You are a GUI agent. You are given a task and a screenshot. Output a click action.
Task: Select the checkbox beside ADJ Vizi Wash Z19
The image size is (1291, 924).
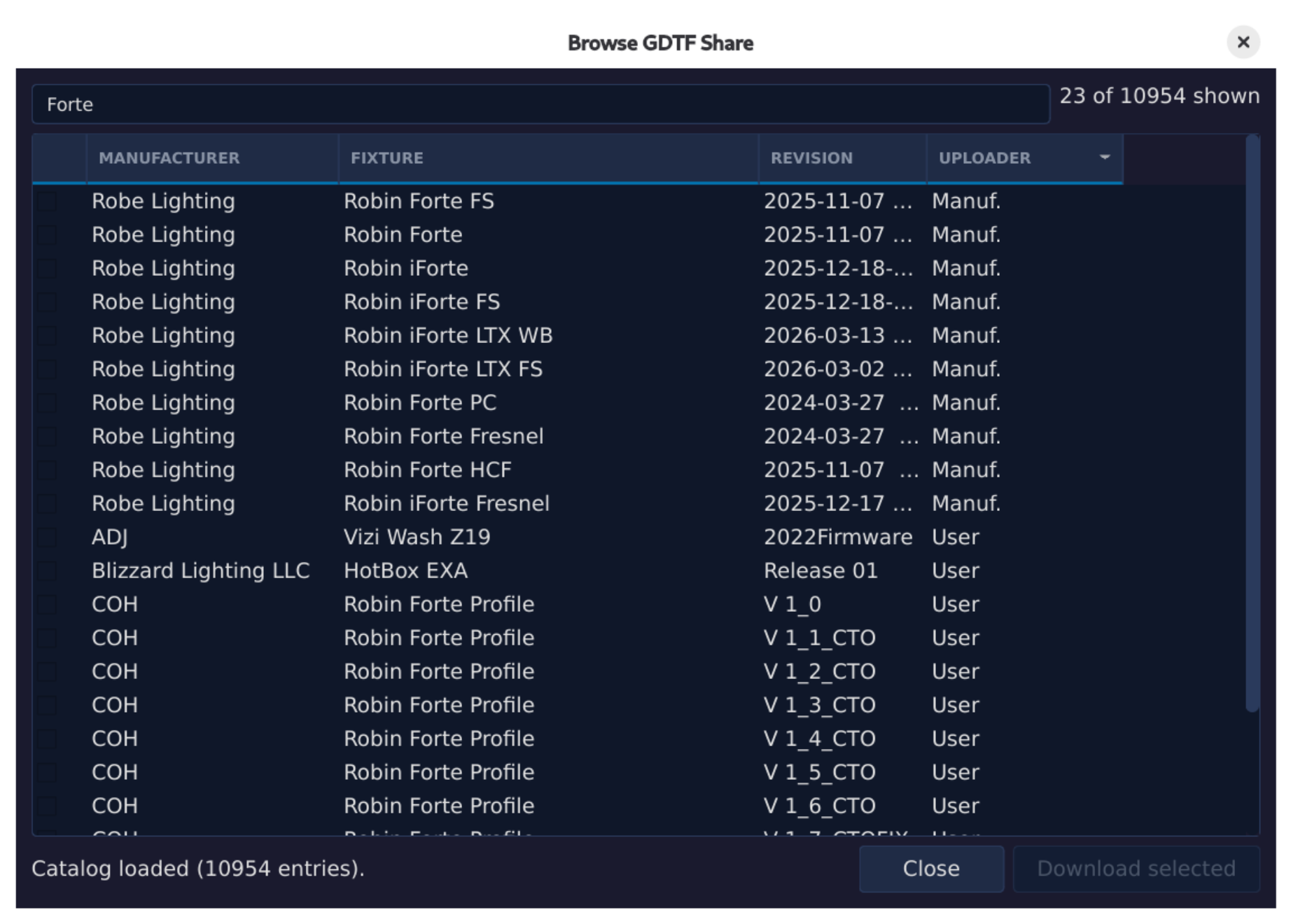[48, 538]
